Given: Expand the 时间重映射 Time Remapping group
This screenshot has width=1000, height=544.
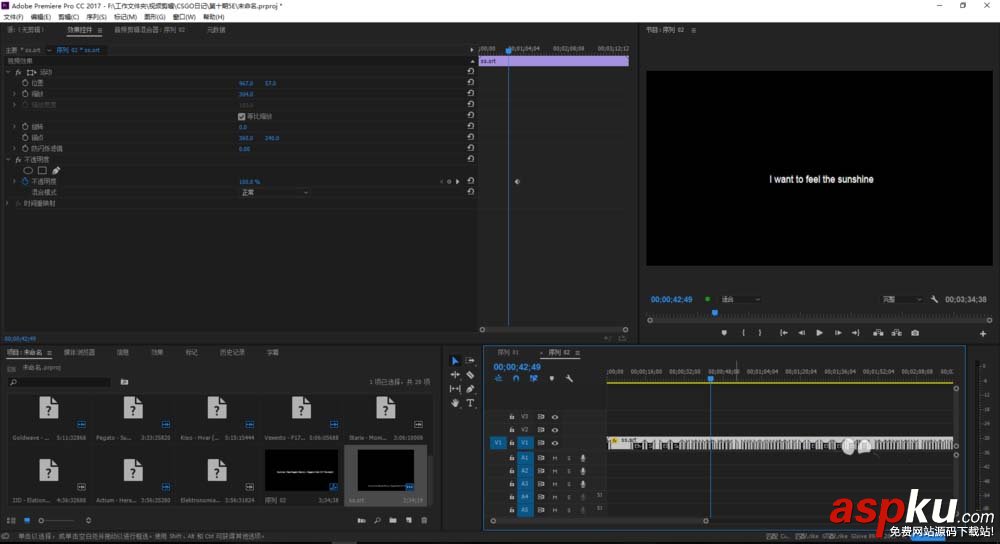Looking at the screenshot, I should tap(8, 203).
